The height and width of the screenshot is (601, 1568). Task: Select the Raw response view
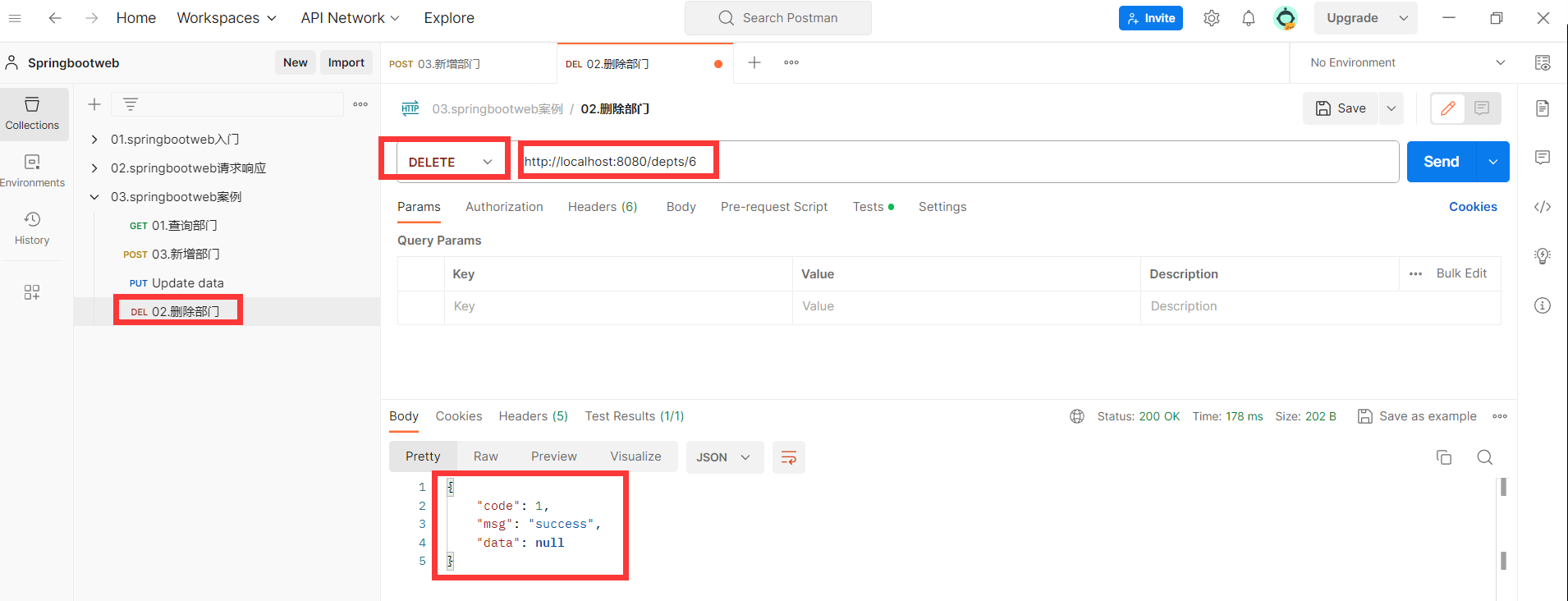[485, 456]
